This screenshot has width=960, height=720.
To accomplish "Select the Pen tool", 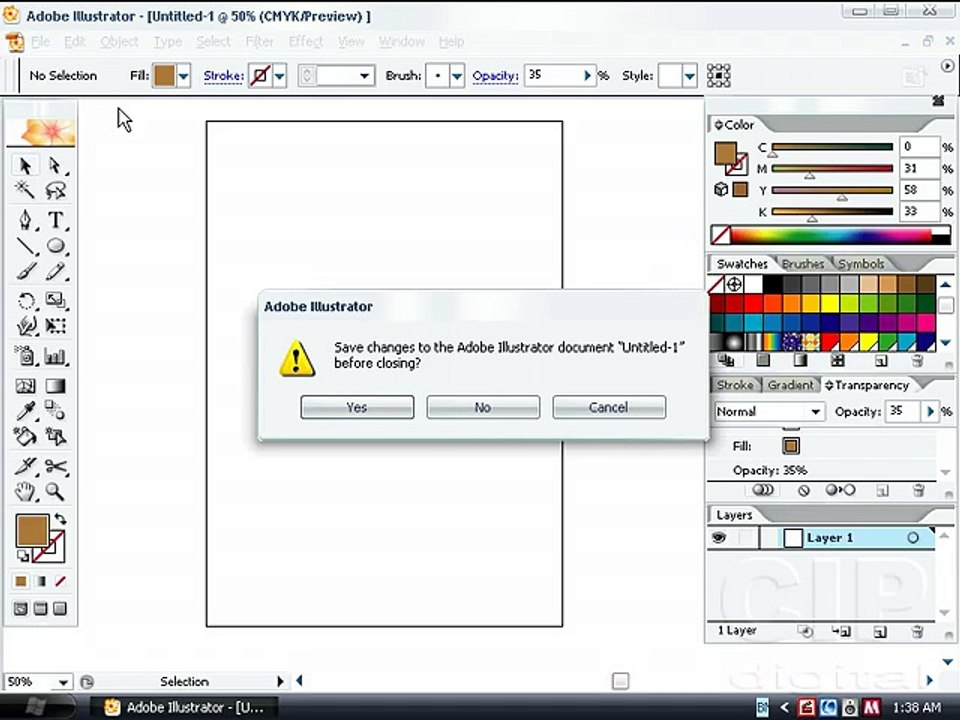I will tap(25, 220).
